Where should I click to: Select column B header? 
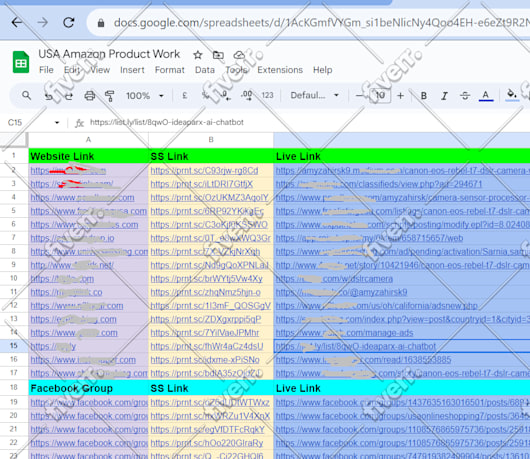(x=211, y=140)
